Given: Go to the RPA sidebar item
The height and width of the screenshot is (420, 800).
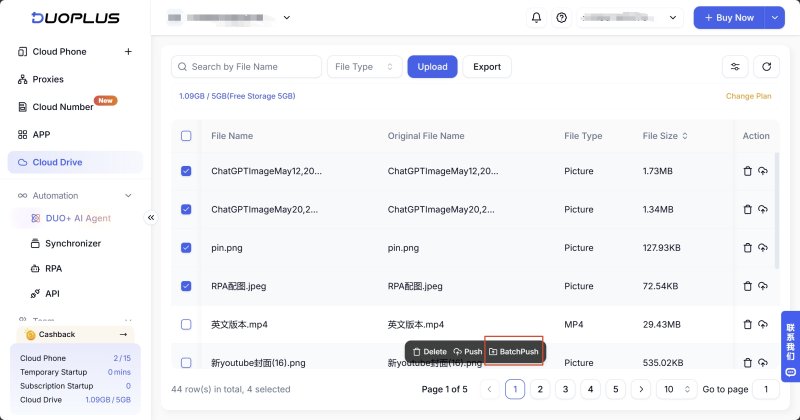Looking at the screenshot, I should (x=54, y=268).
